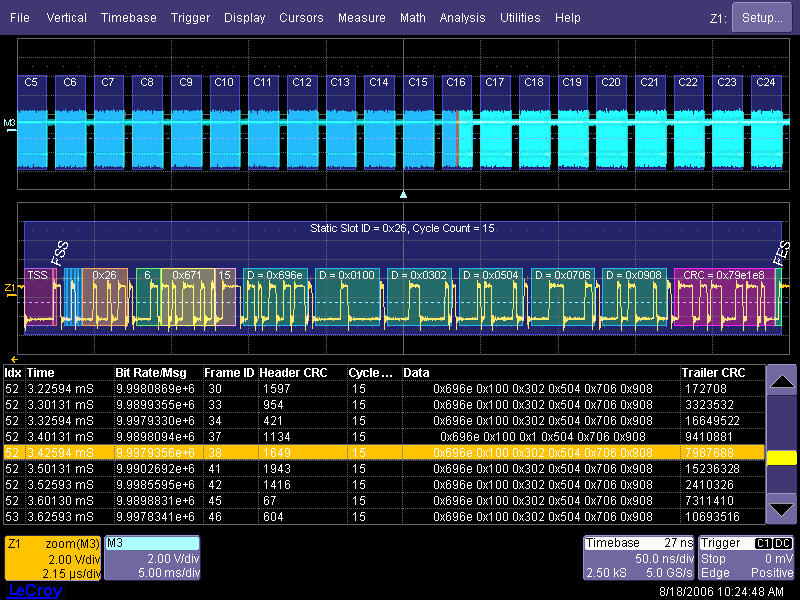Click the CRC = 0x79e1e8 decode annotation

[724, 275]
